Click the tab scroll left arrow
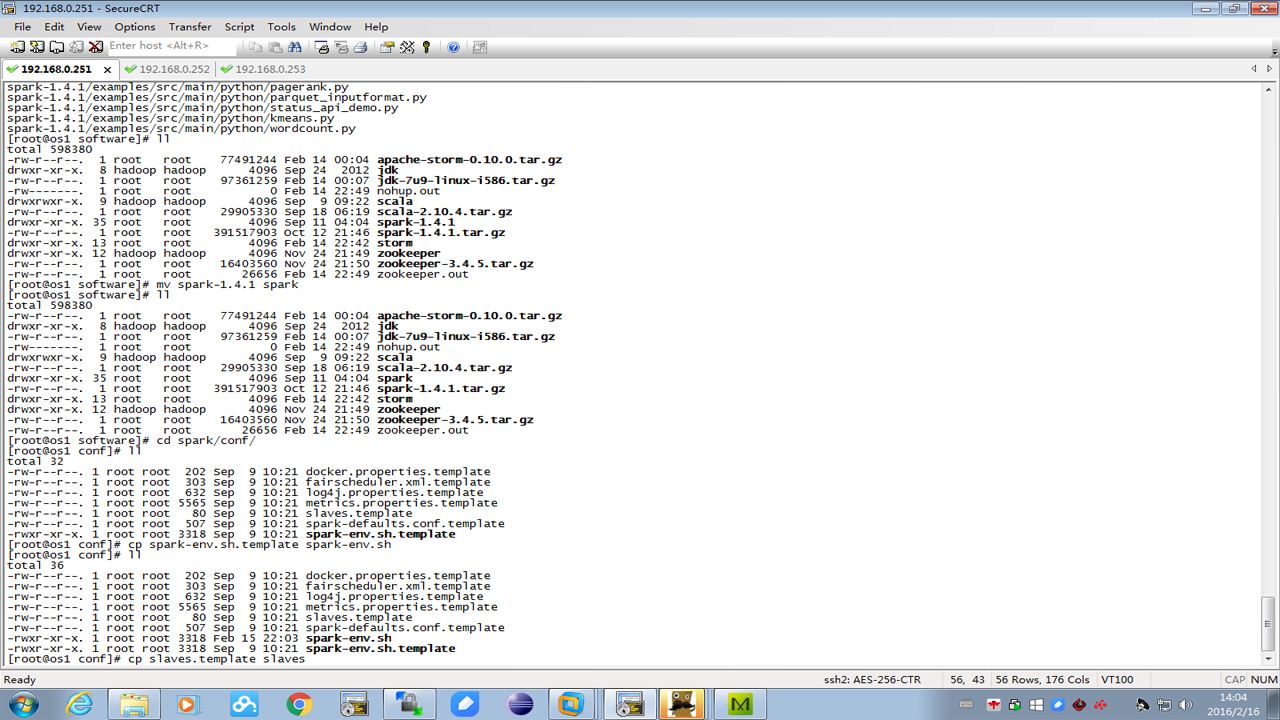 click(1254, 69)
